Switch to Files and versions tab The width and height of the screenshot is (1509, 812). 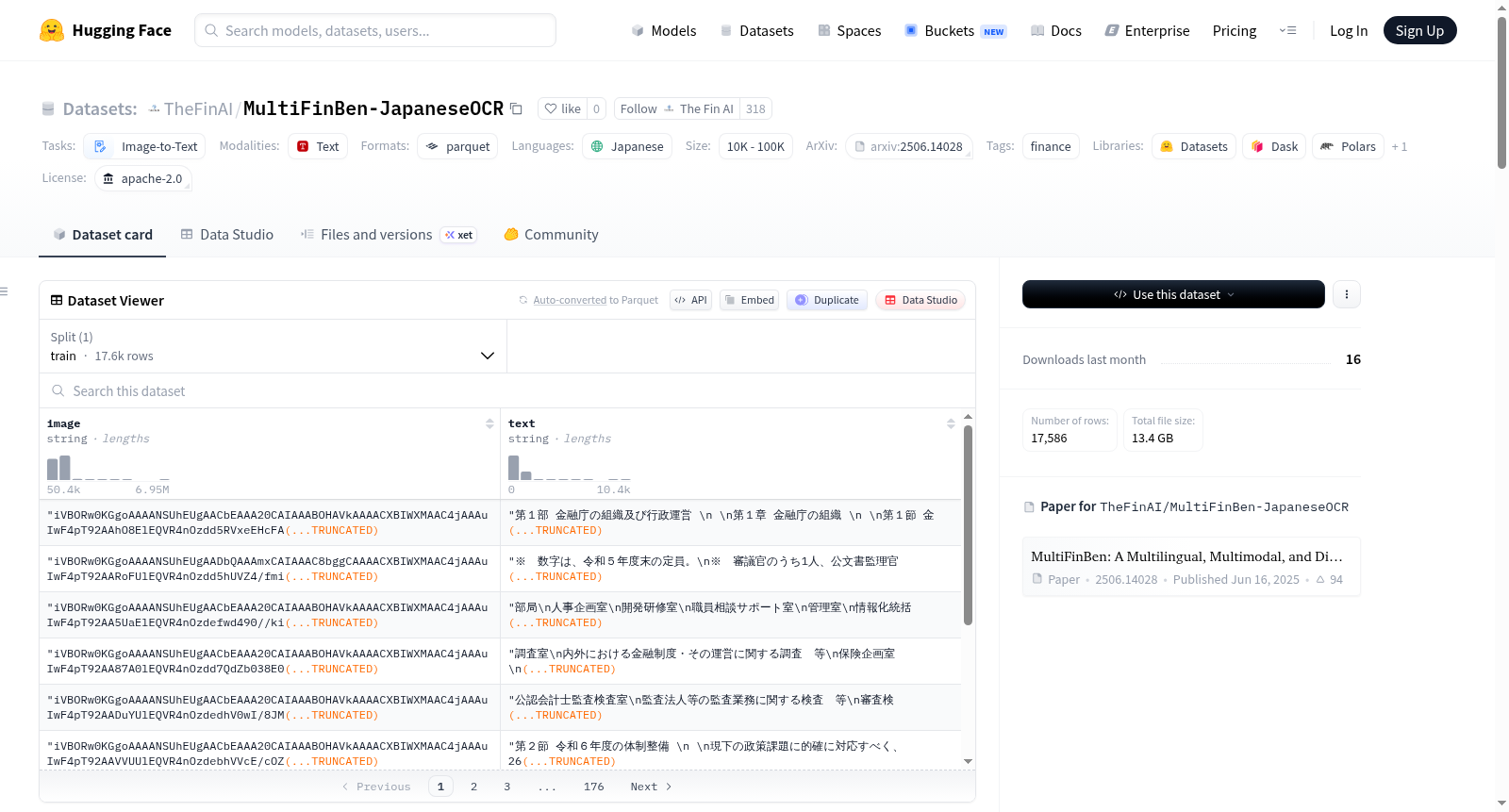pyautogui.click(x=389, y=235)
